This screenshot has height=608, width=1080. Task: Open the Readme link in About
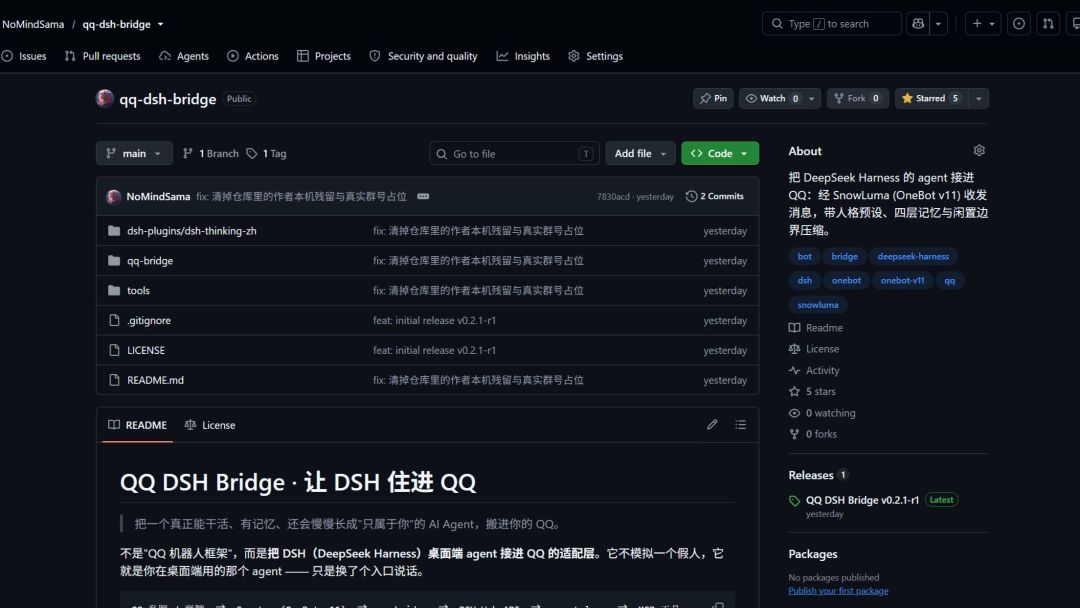pyautogui.click(x=816, y=328)
